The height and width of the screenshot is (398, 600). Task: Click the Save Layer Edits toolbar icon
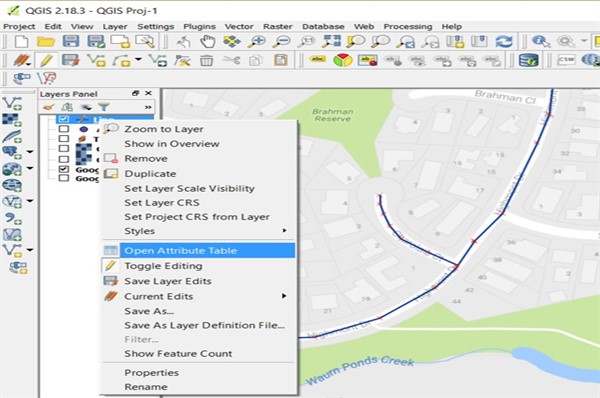pyautogui.click(x=71, y=60)
